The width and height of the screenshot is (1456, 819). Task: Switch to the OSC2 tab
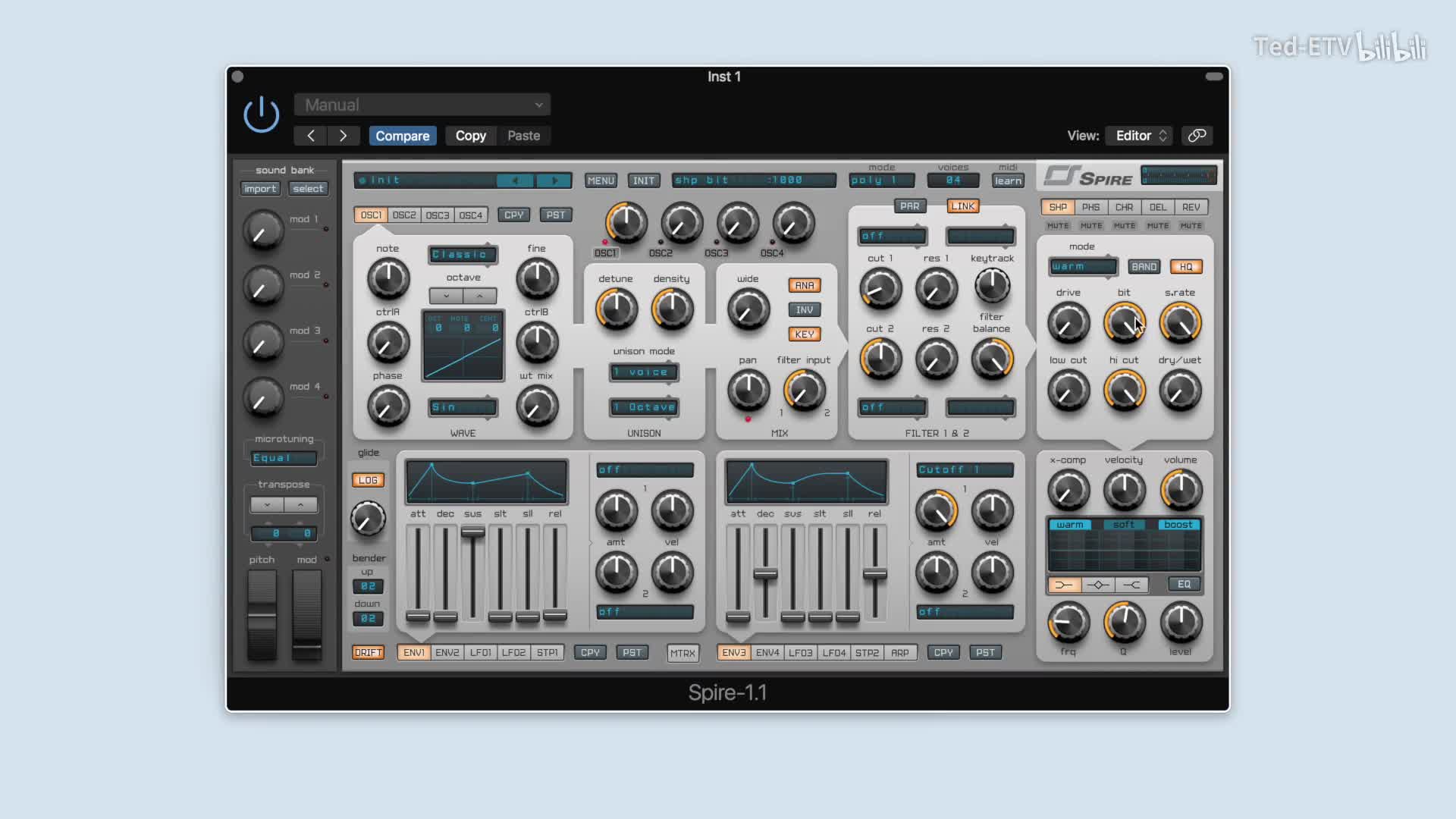(404, 215)
